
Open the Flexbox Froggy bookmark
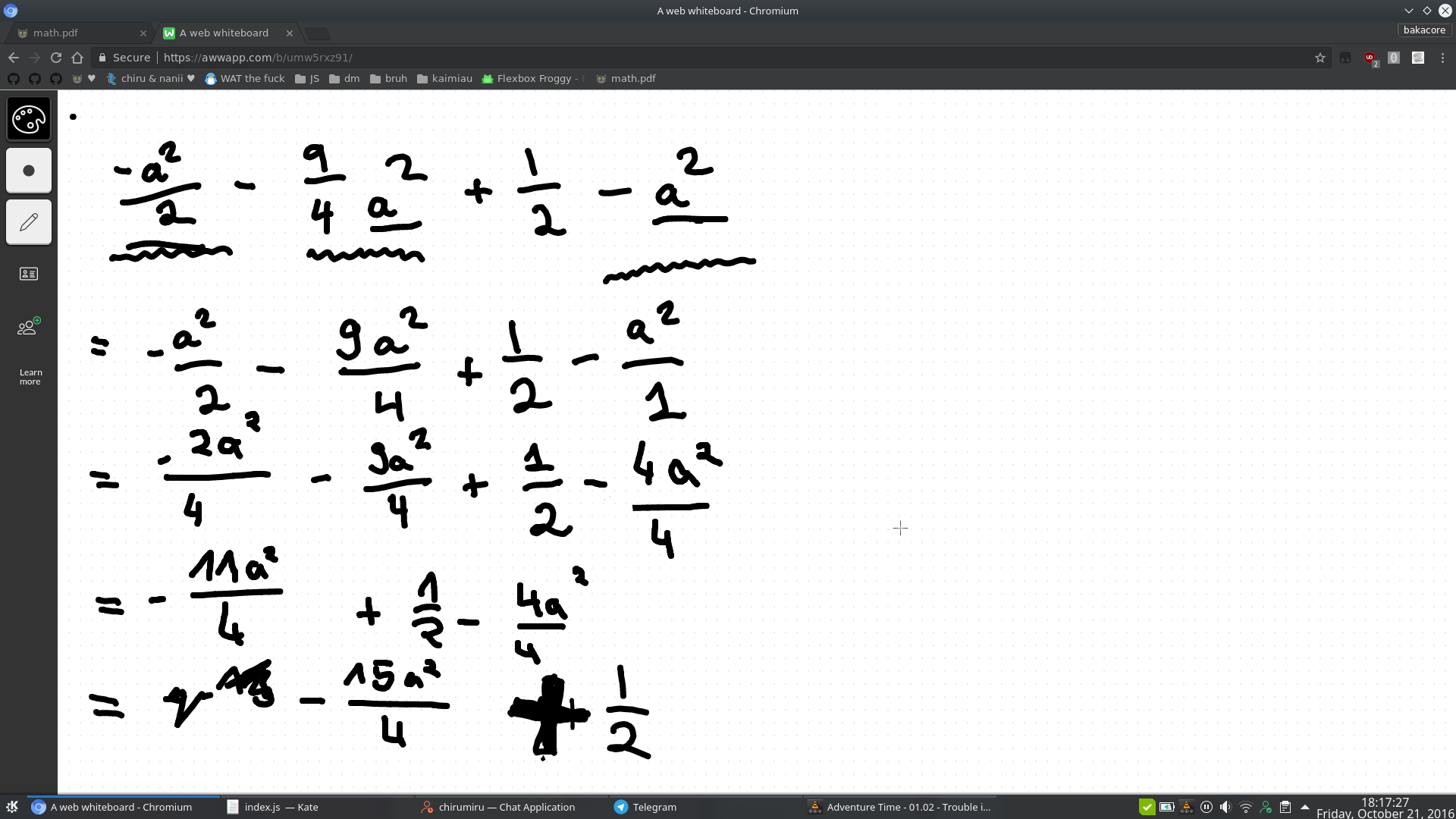pos(533,79)
